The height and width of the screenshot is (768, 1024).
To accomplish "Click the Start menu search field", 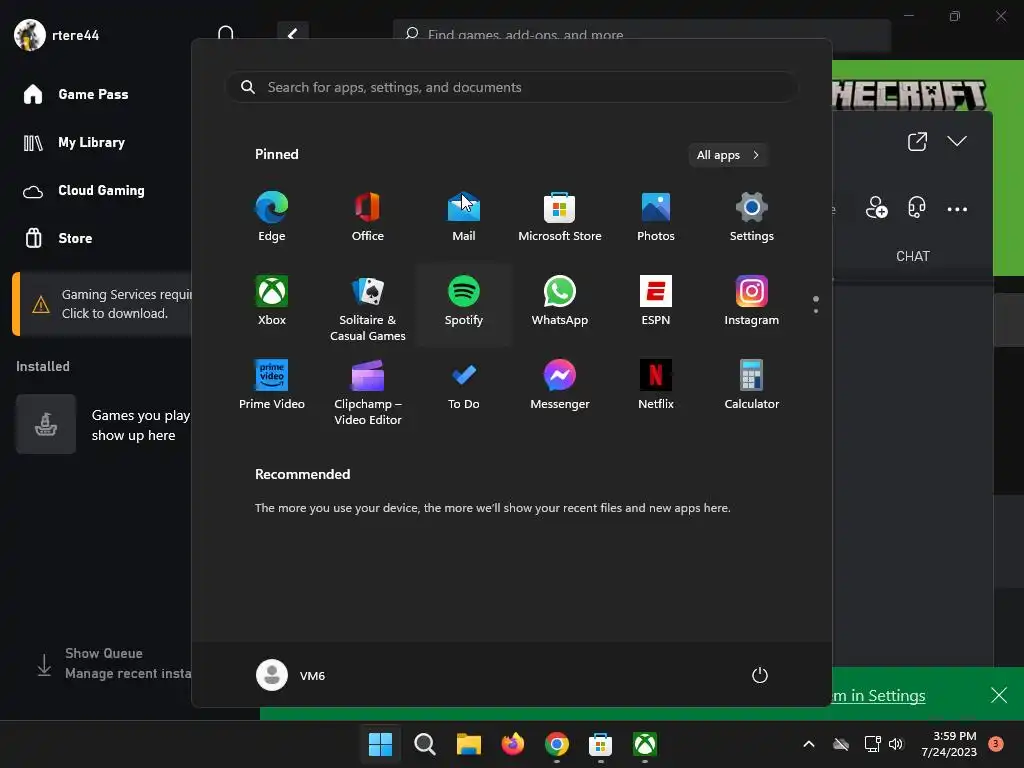I will point(511,87).
